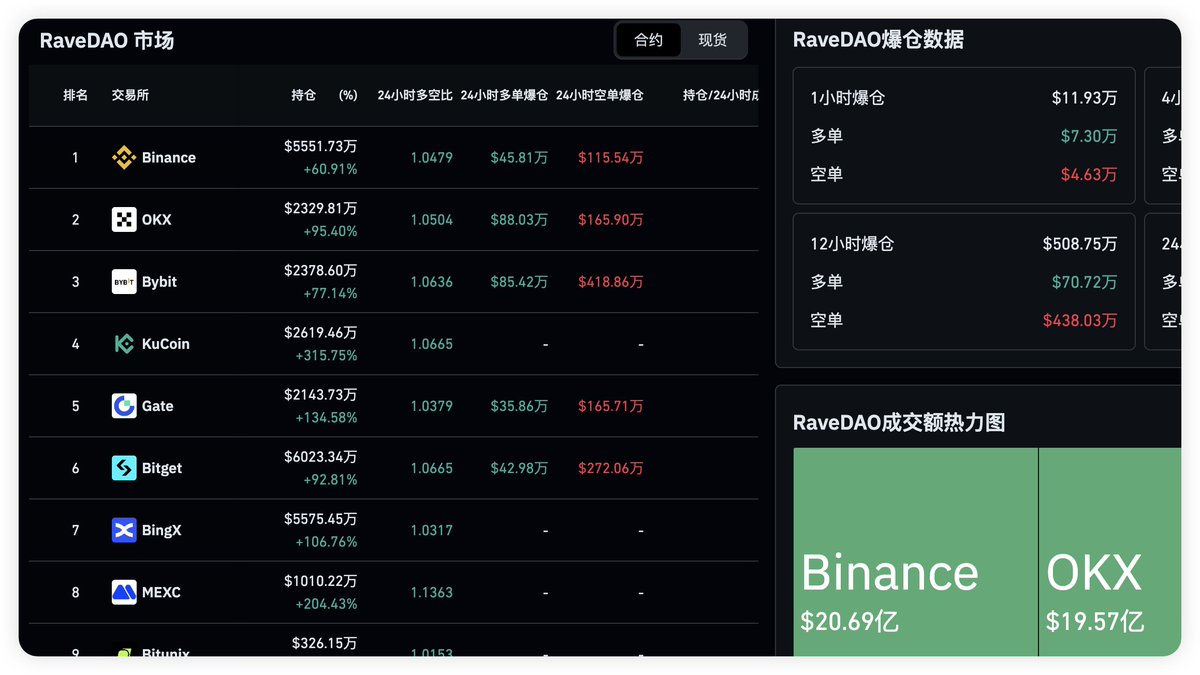
Task: Open the BingX exchange name link
Action: (162, 529)
